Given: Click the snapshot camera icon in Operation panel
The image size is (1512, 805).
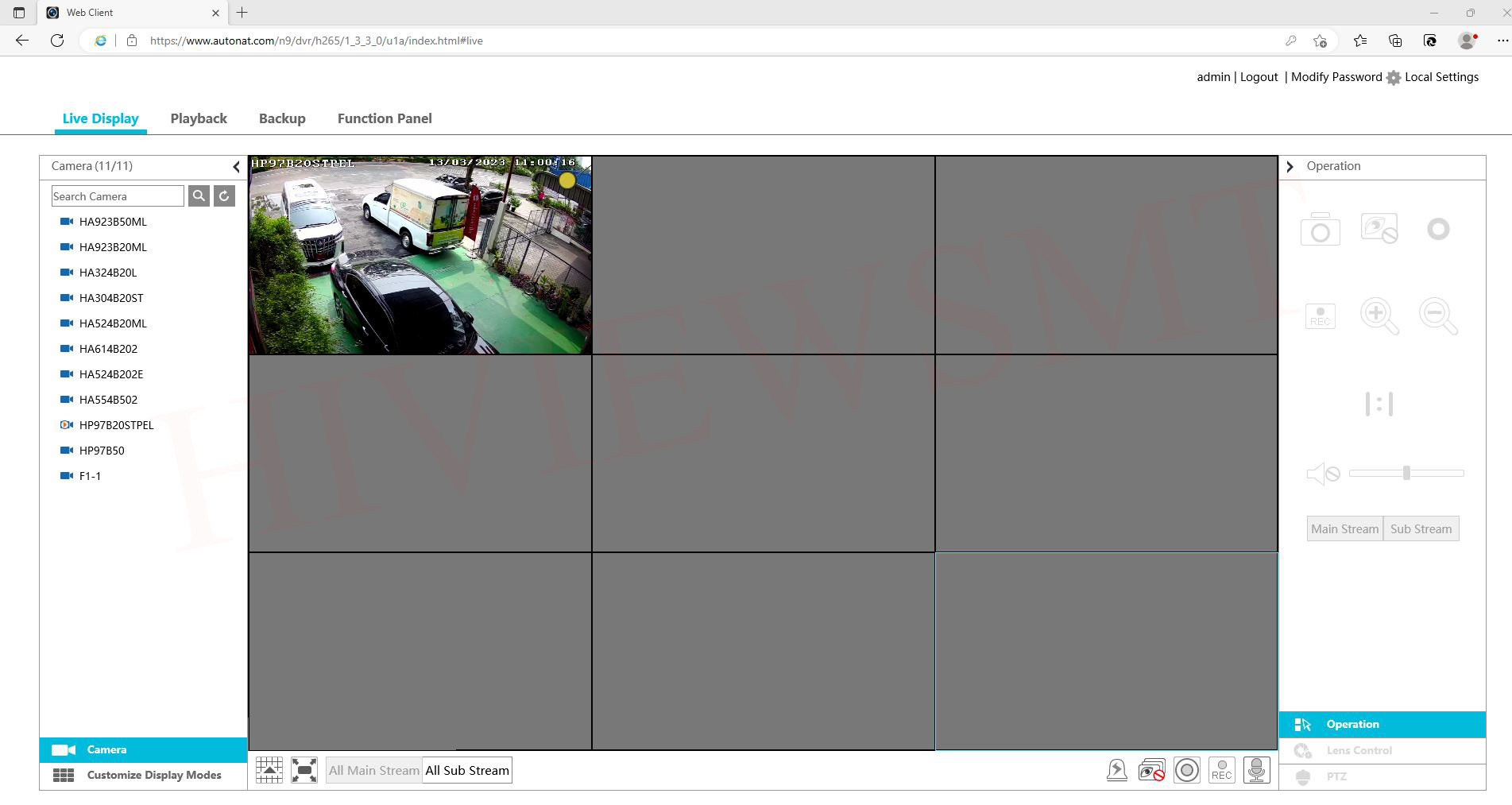Looking at the screenshot, I should tap(1320, 230).
